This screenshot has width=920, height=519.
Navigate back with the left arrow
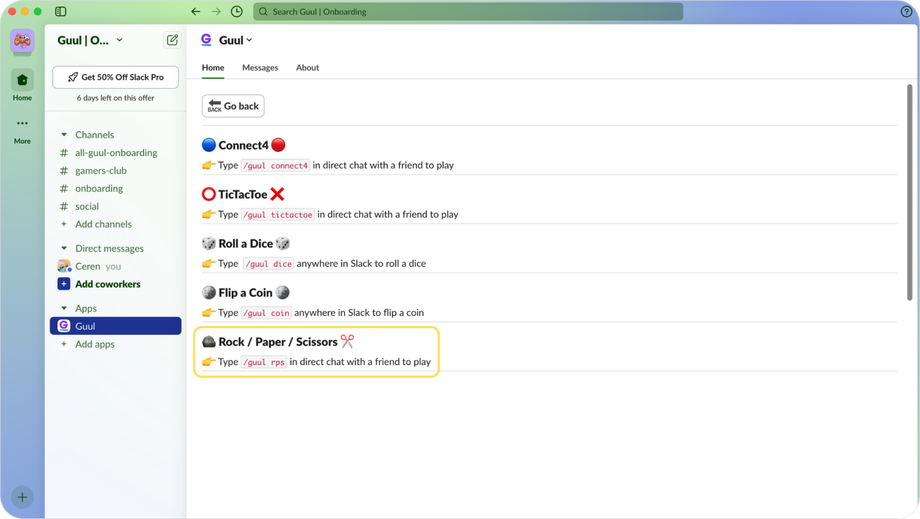[x=196, y=11]
